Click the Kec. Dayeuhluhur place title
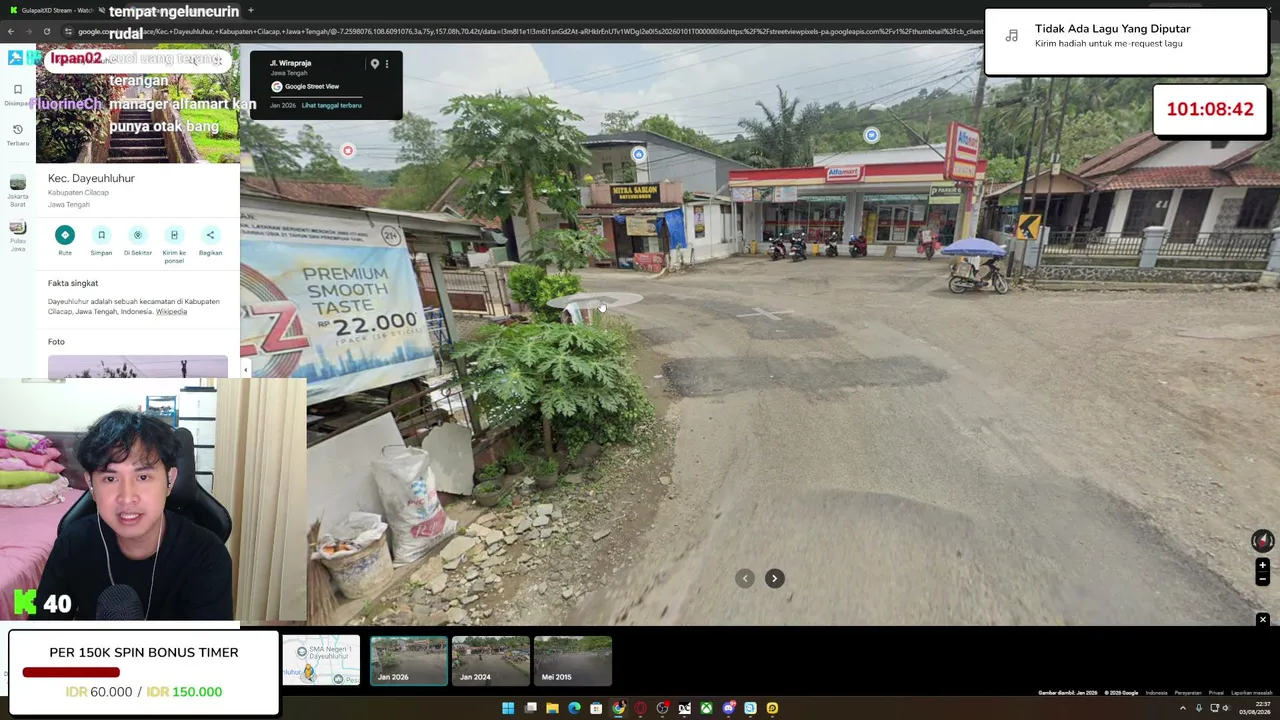This screenshot has width=1280, height=720. (91, 178)
